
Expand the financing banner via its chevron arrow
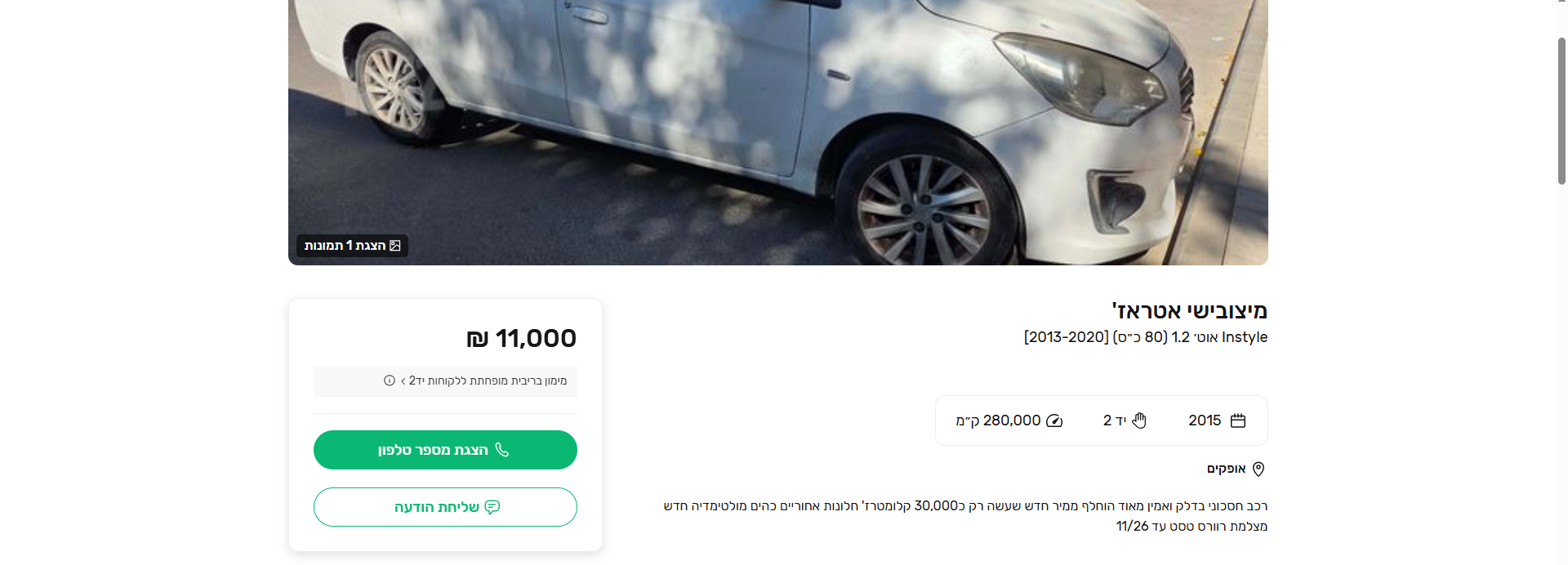[403, 381]
